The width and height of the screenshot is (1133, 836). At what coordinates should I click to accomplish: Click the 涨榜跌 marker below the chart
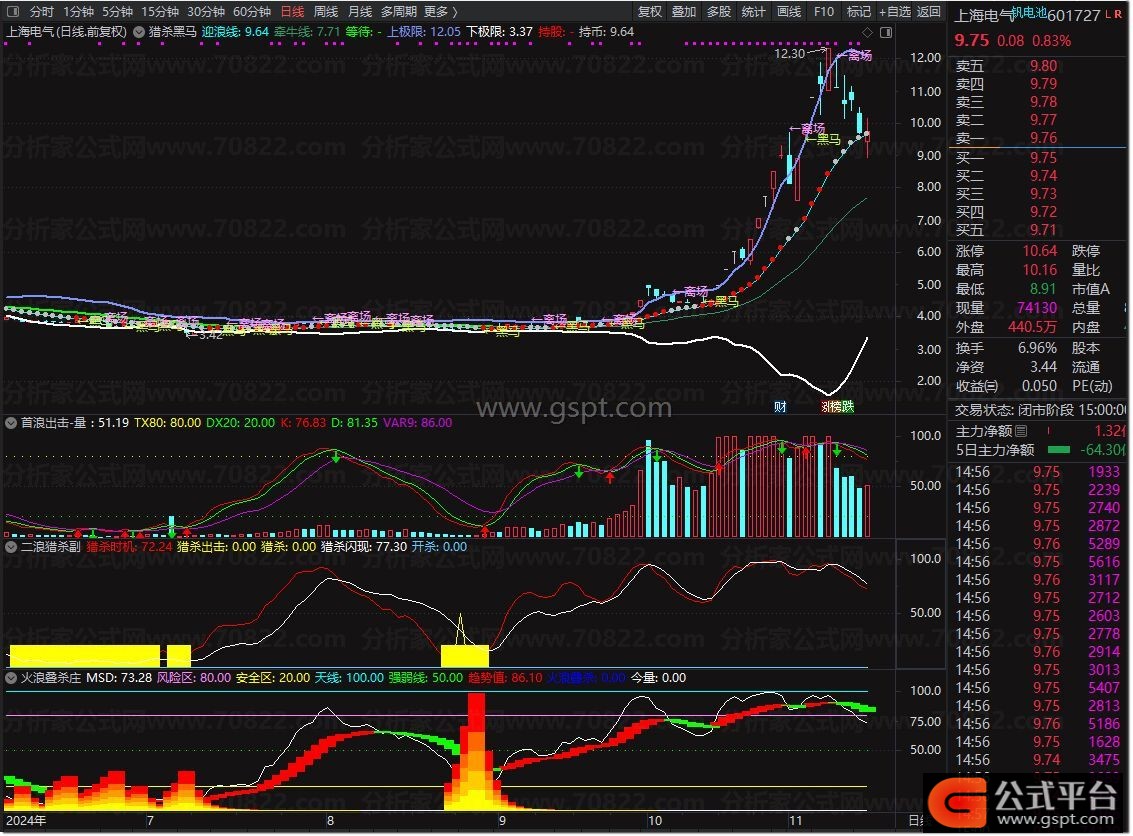(x=837, y=407)
